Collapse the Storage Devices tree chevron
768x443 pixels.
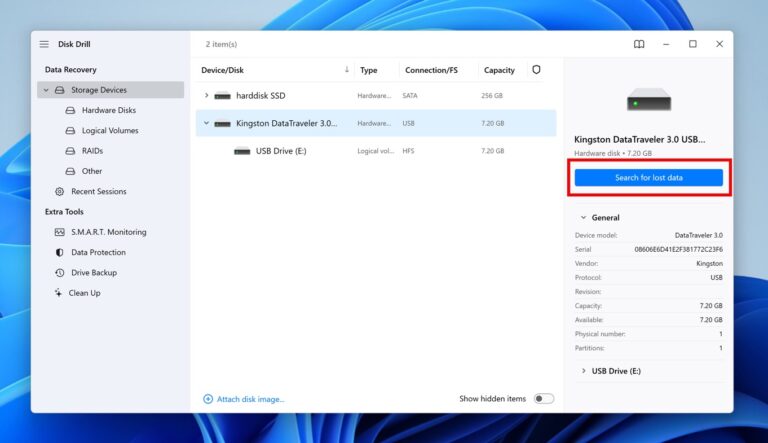point(46,90)
